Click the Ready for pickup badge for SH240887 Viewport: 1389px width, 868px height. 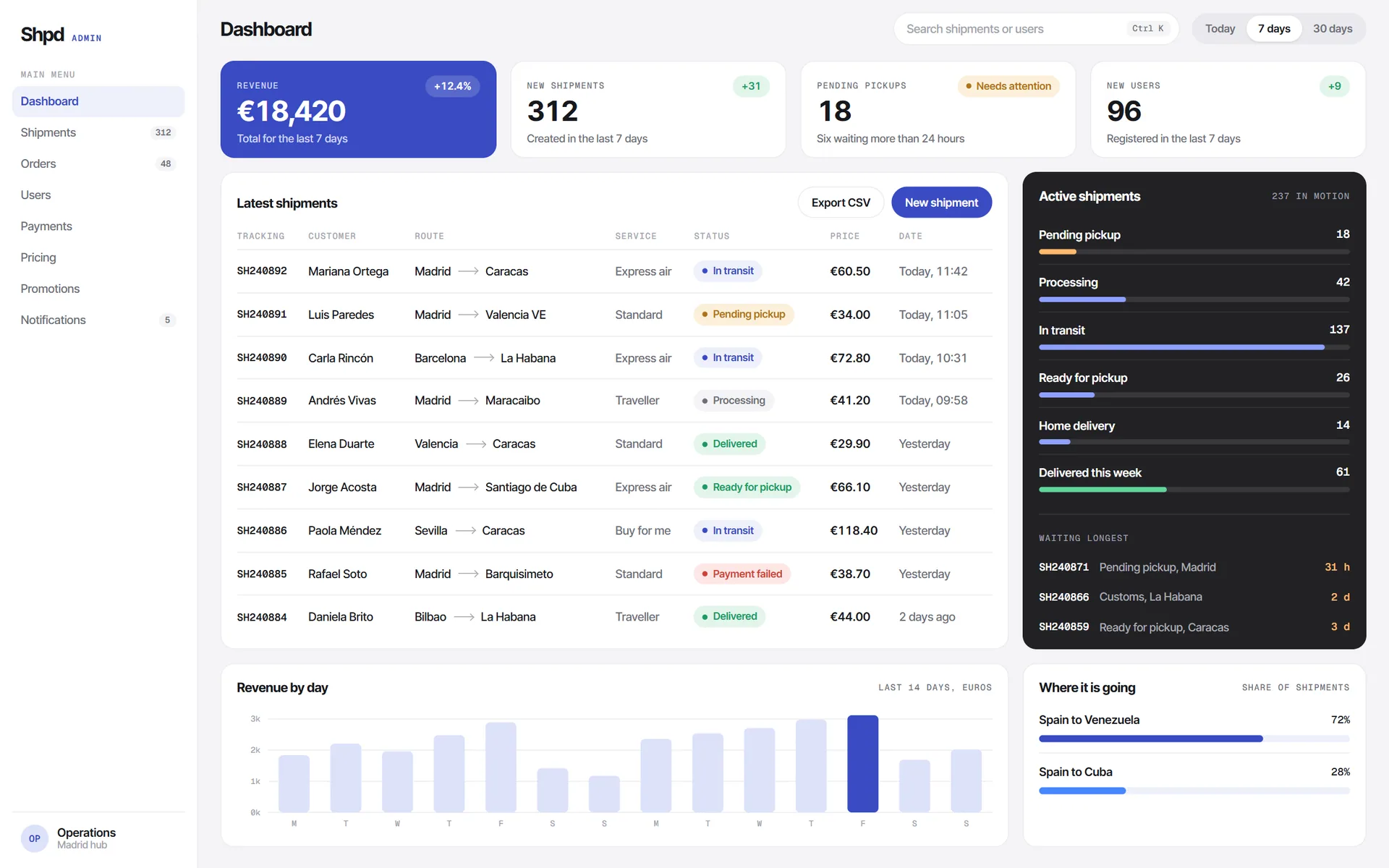pyautogui.click(x=747, y=487)
